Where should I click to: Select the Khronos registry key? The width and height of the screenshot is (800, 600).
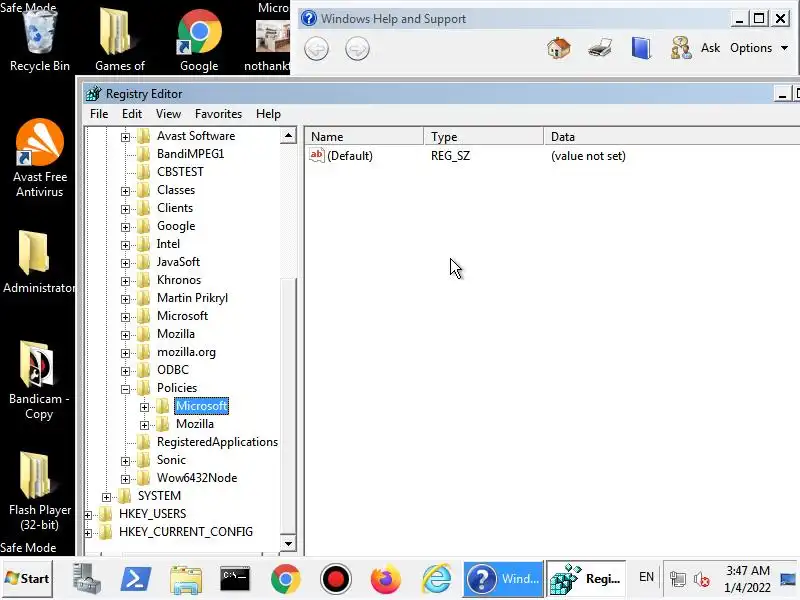click(179, 280)
